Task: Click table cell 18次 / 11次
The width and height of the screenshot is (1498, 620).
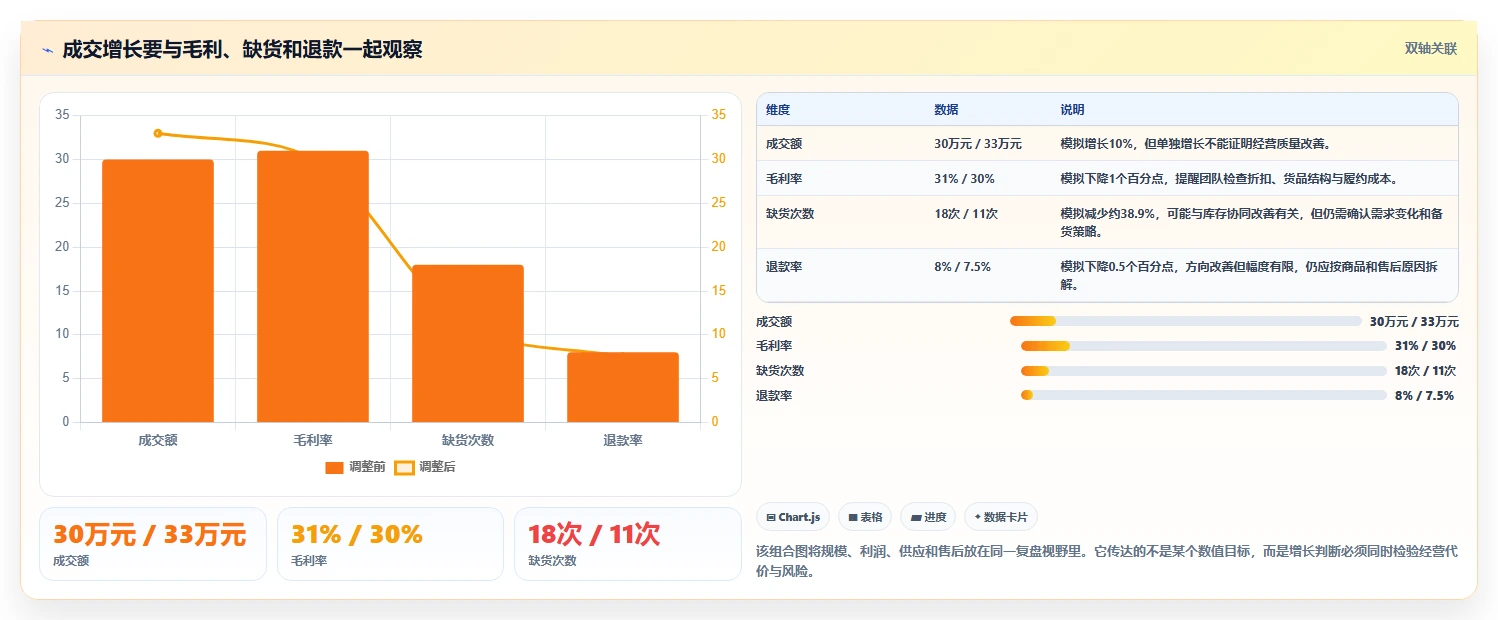Action: (x=966, y=214)
